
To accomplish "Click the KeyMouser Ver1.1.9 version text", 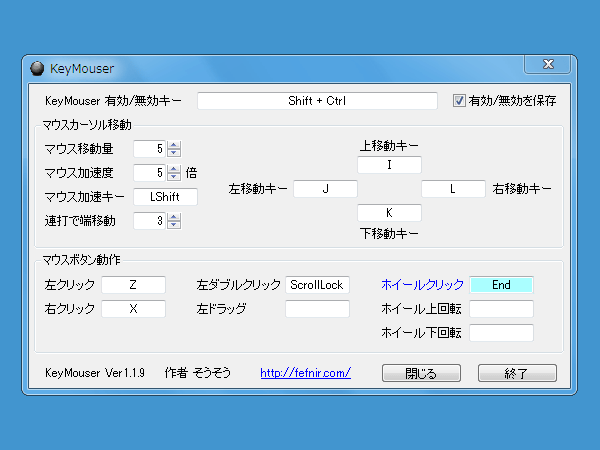I will tap(95, 373).
